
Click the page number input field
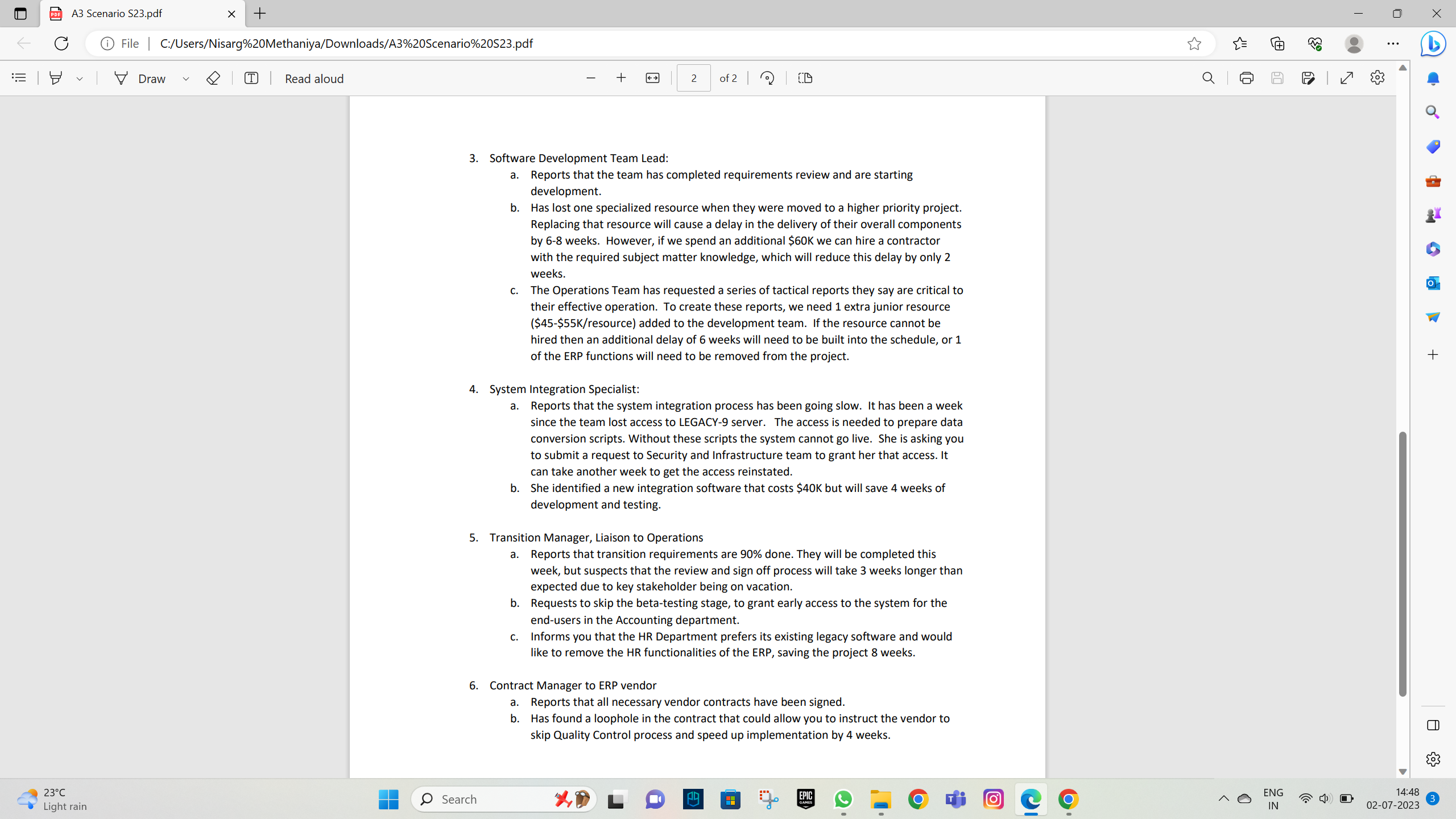(693, 78)
